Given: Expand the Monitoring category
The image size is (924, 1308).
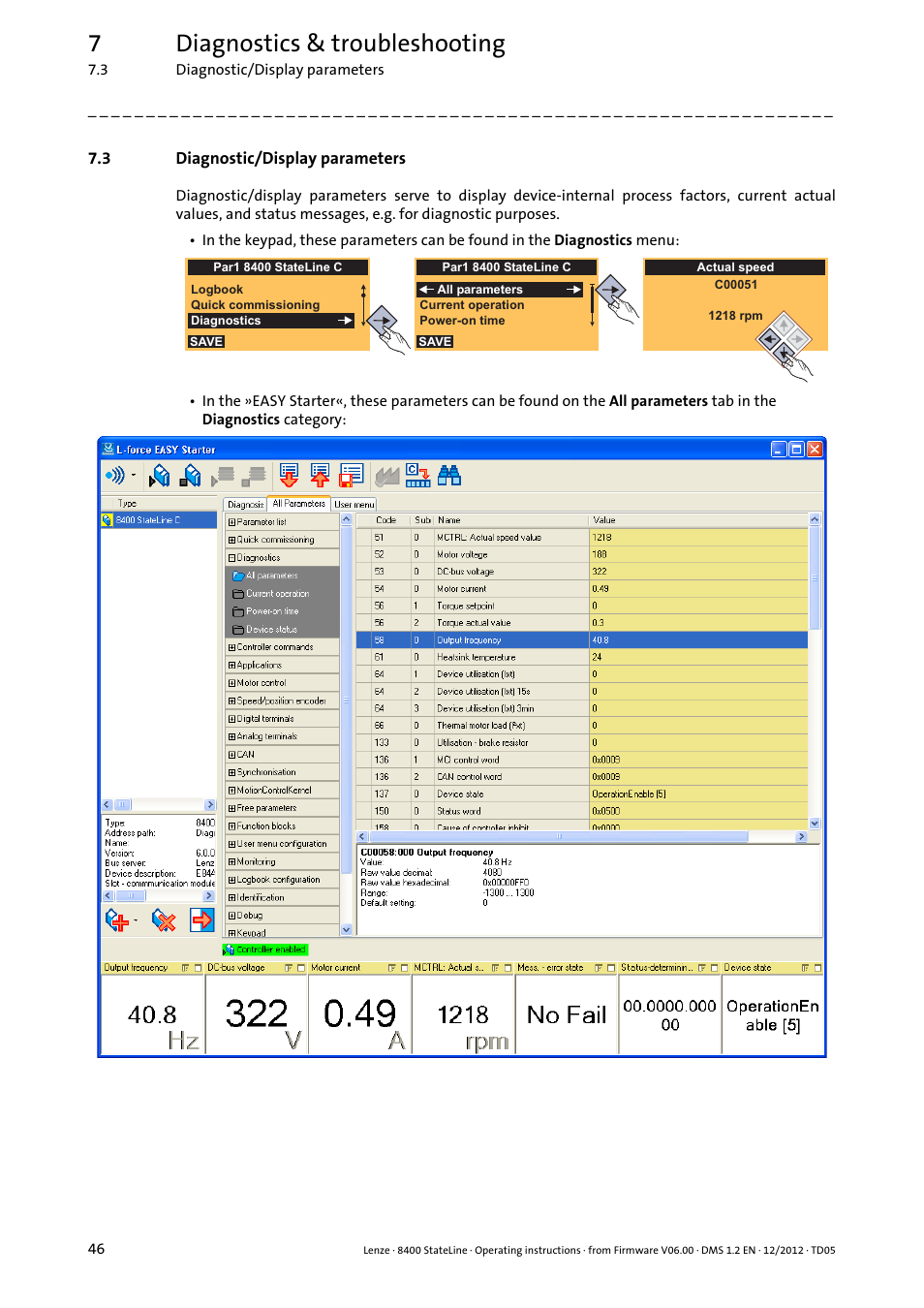Looking at the screenshot, I should pyautogui.click(x=231, y=862).
